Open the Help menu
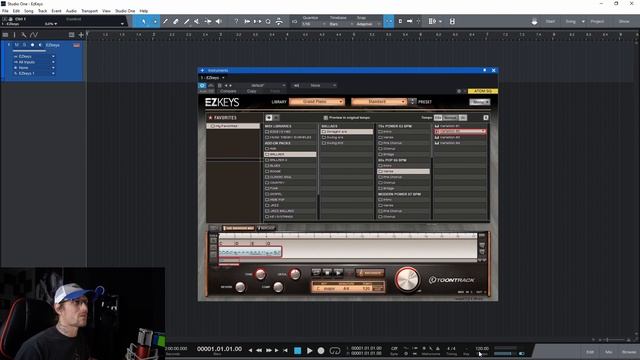Image resolution: width=640 pixels, height=360 pixels. (x=144, y=11)
